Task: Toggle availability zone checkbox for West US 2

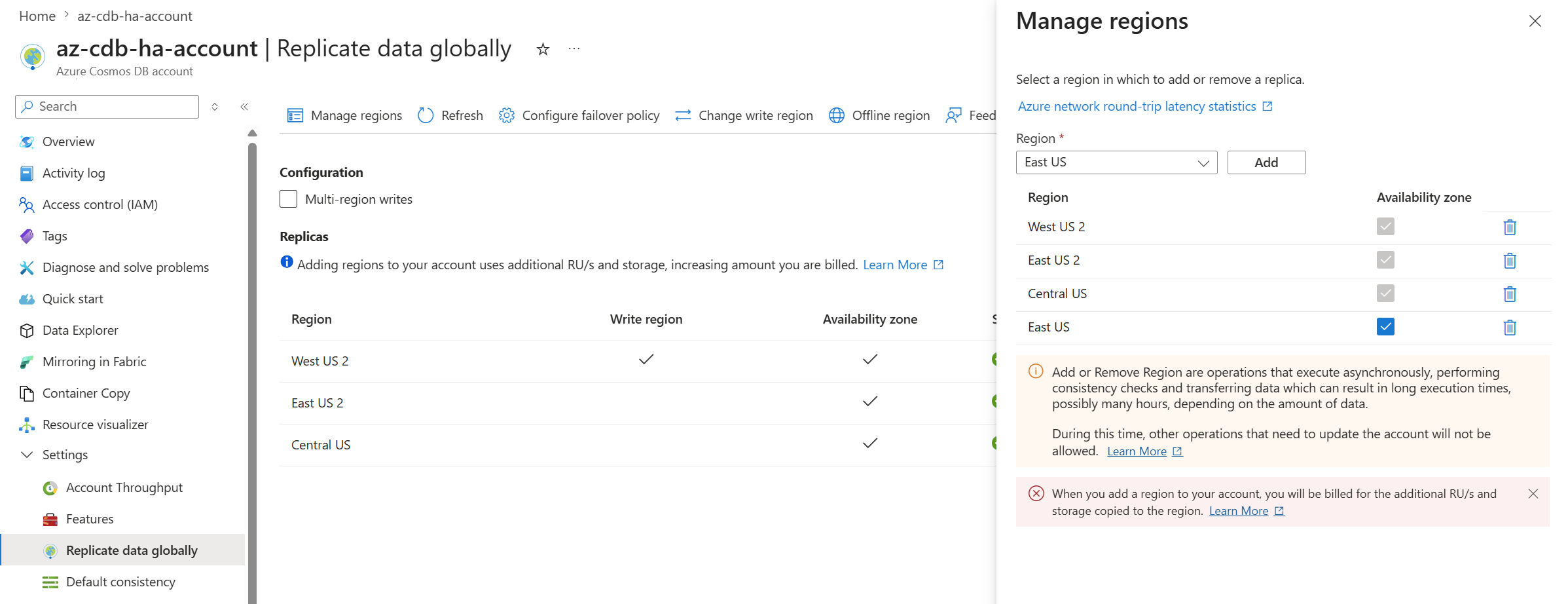Action: [x=1385, y=227]
